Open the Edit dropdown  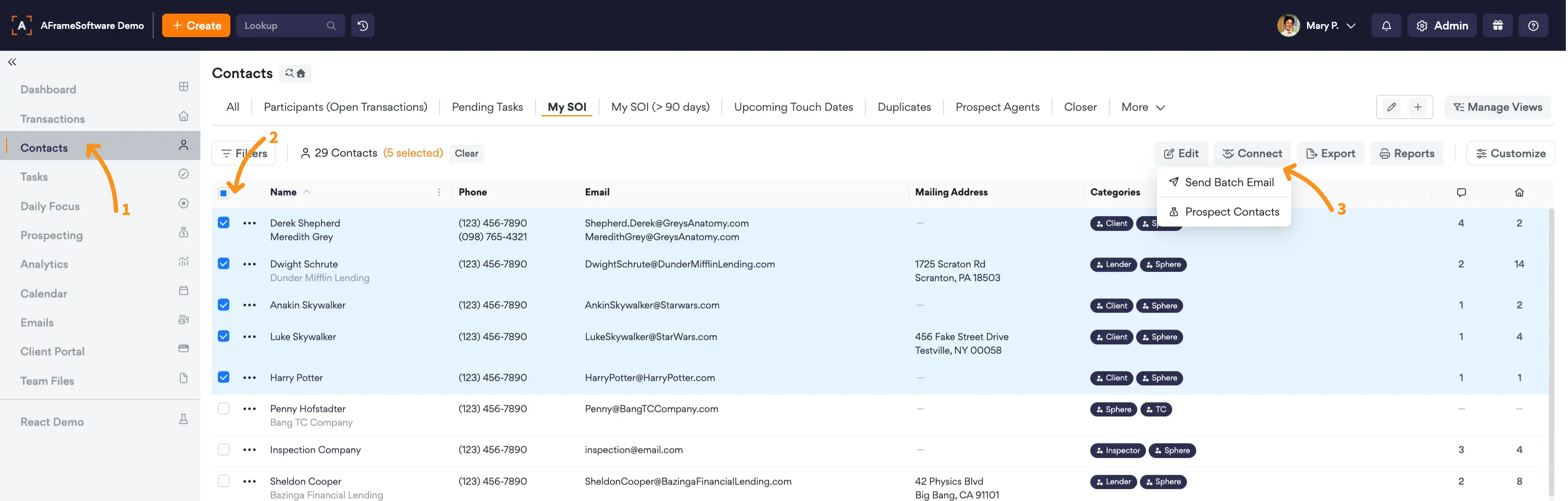tap(1181, 153)
